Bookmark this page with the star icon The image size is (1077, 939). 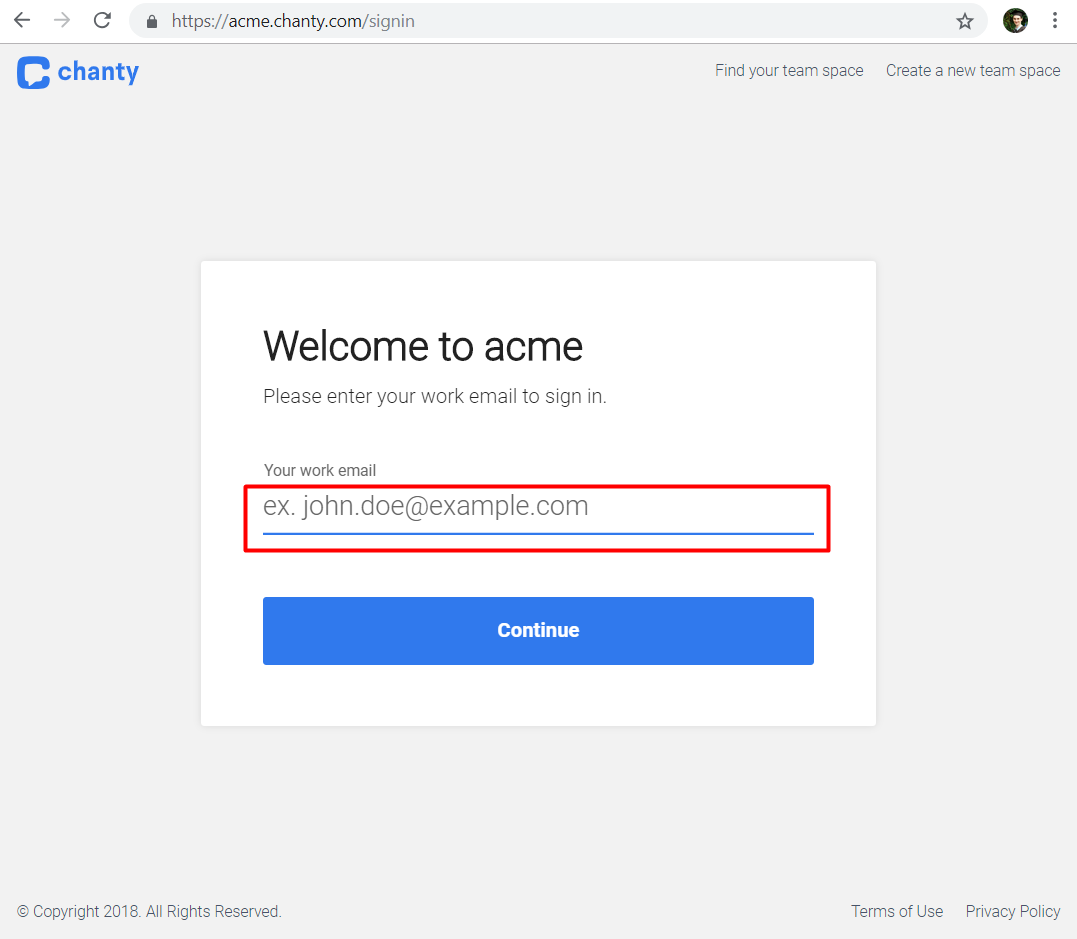(x=965, y=21)
